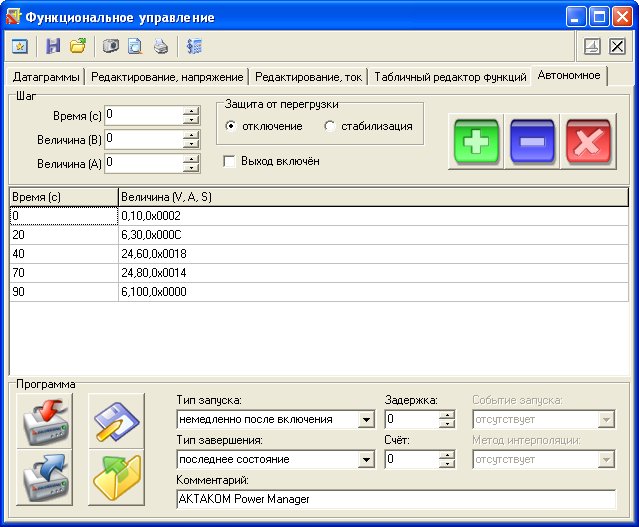Increase the "Задержка" value with up arrow
Screen dimensions: 639x527
446,415
